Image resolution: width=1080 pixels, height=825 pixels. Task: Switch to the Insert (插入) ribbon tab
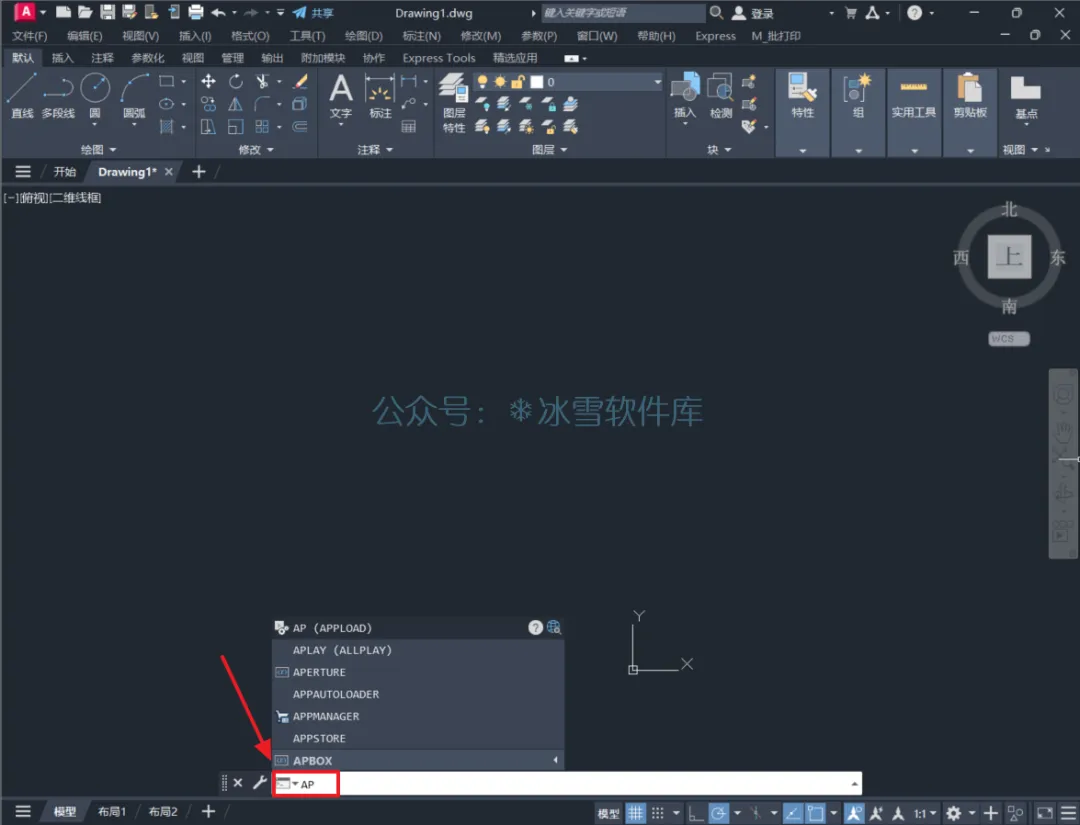(63, 58)
